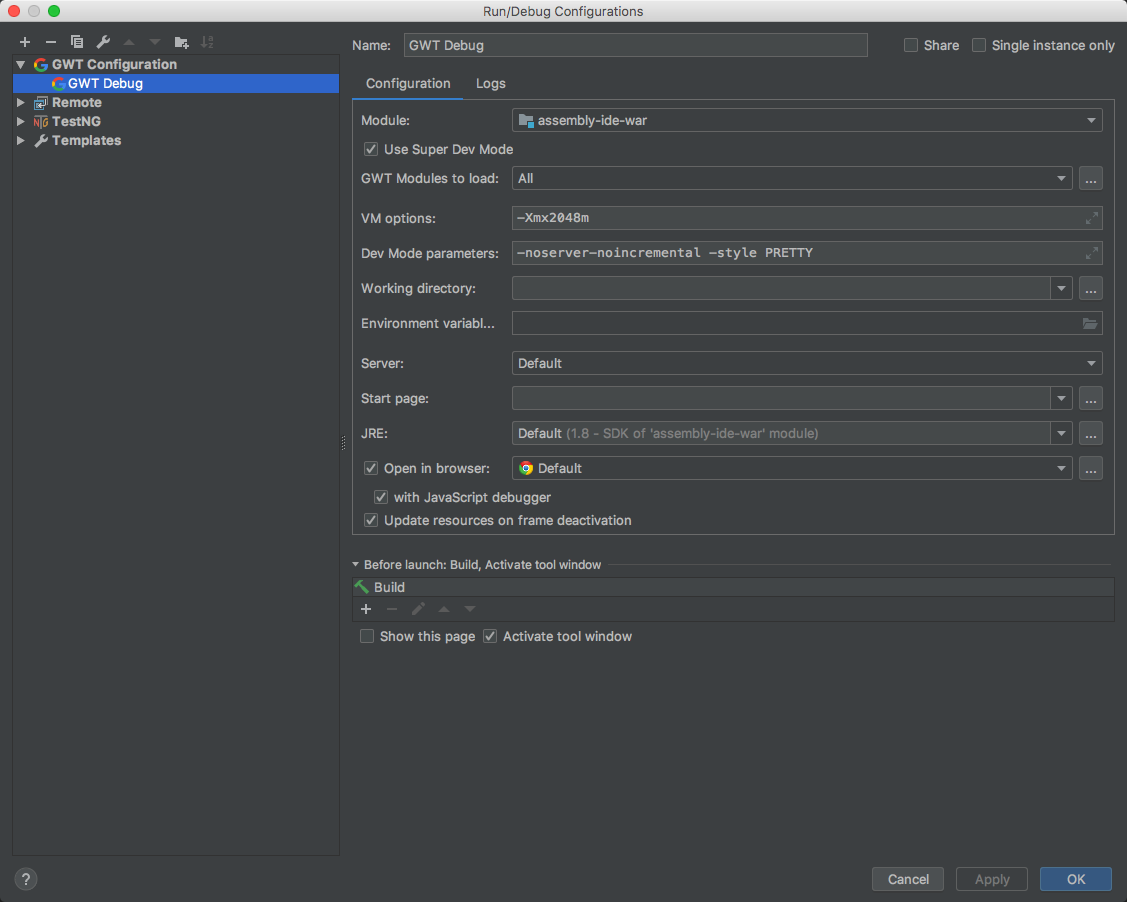Open browser selection dropdown

(791, 468)
